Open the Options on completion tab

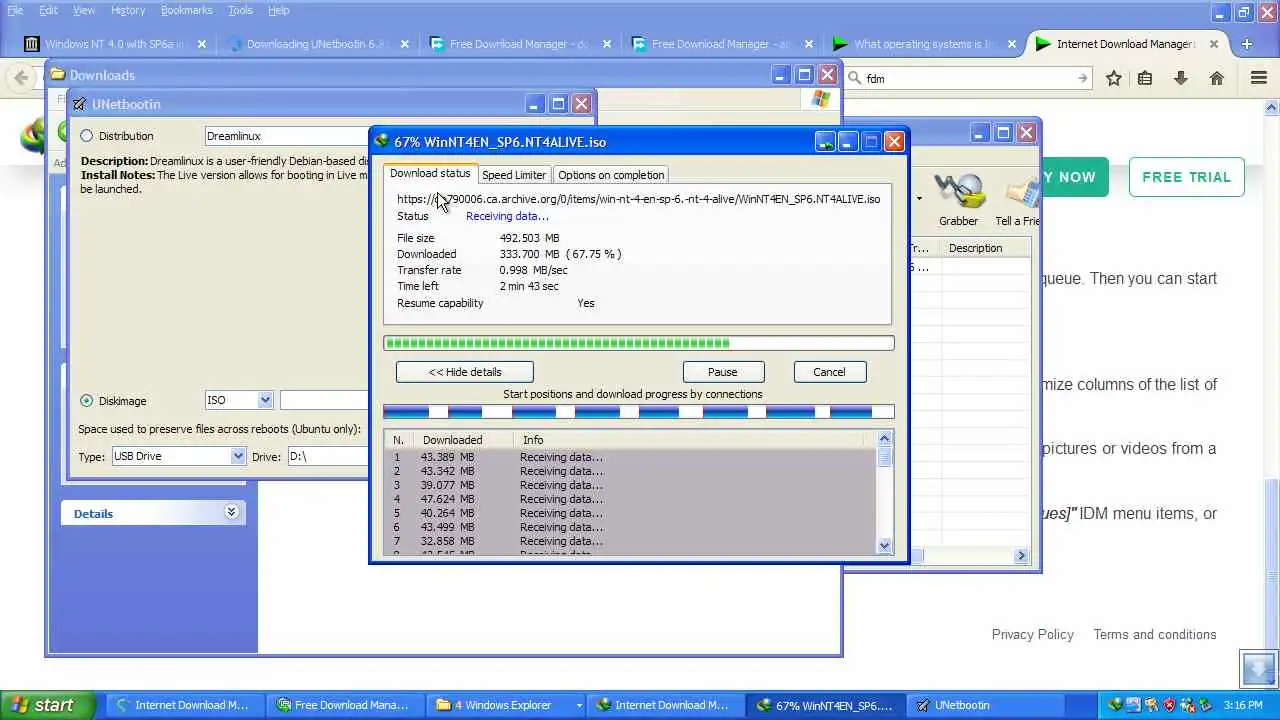[611, 175]
